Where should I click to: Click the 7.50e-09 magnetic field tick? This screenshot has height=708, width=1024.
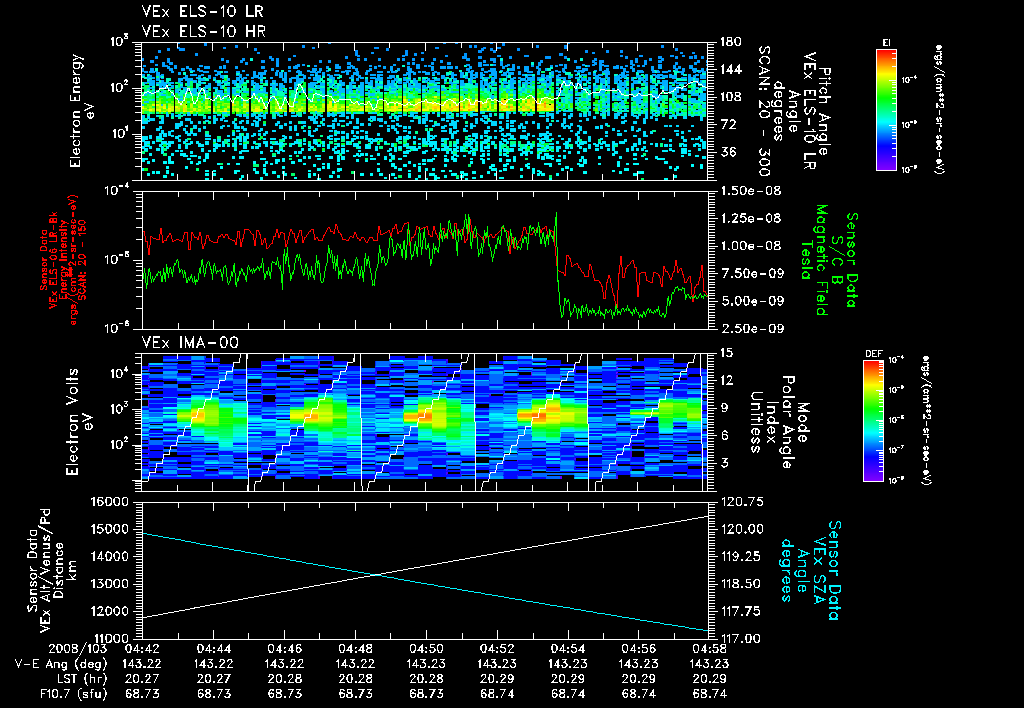(752, 274)
